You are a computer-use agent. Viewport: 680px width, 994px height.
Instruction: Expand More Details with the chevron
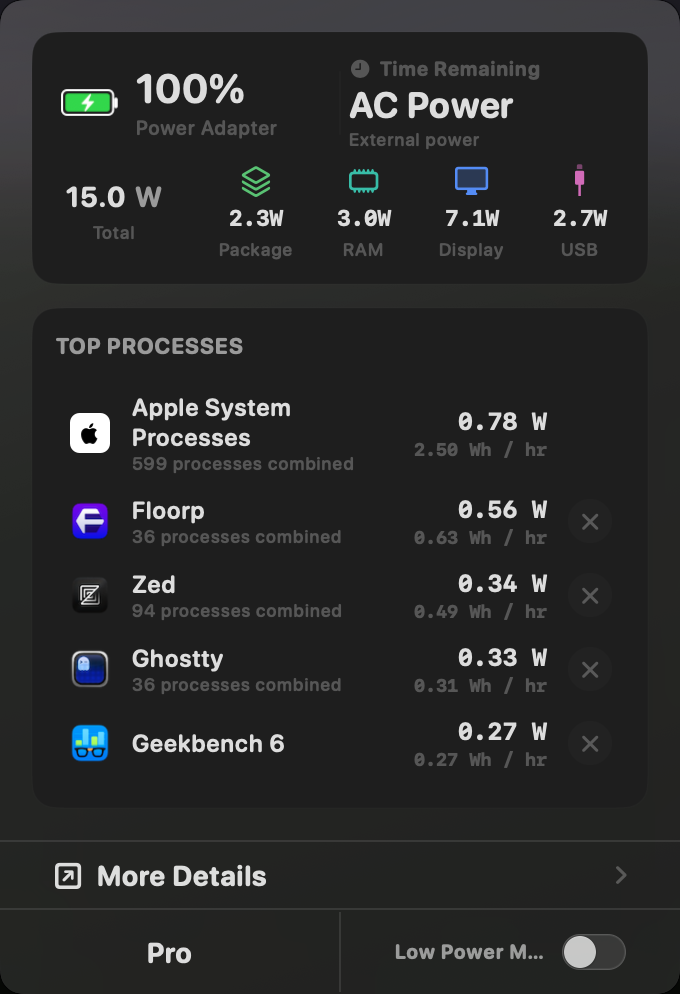coord(621,875)
